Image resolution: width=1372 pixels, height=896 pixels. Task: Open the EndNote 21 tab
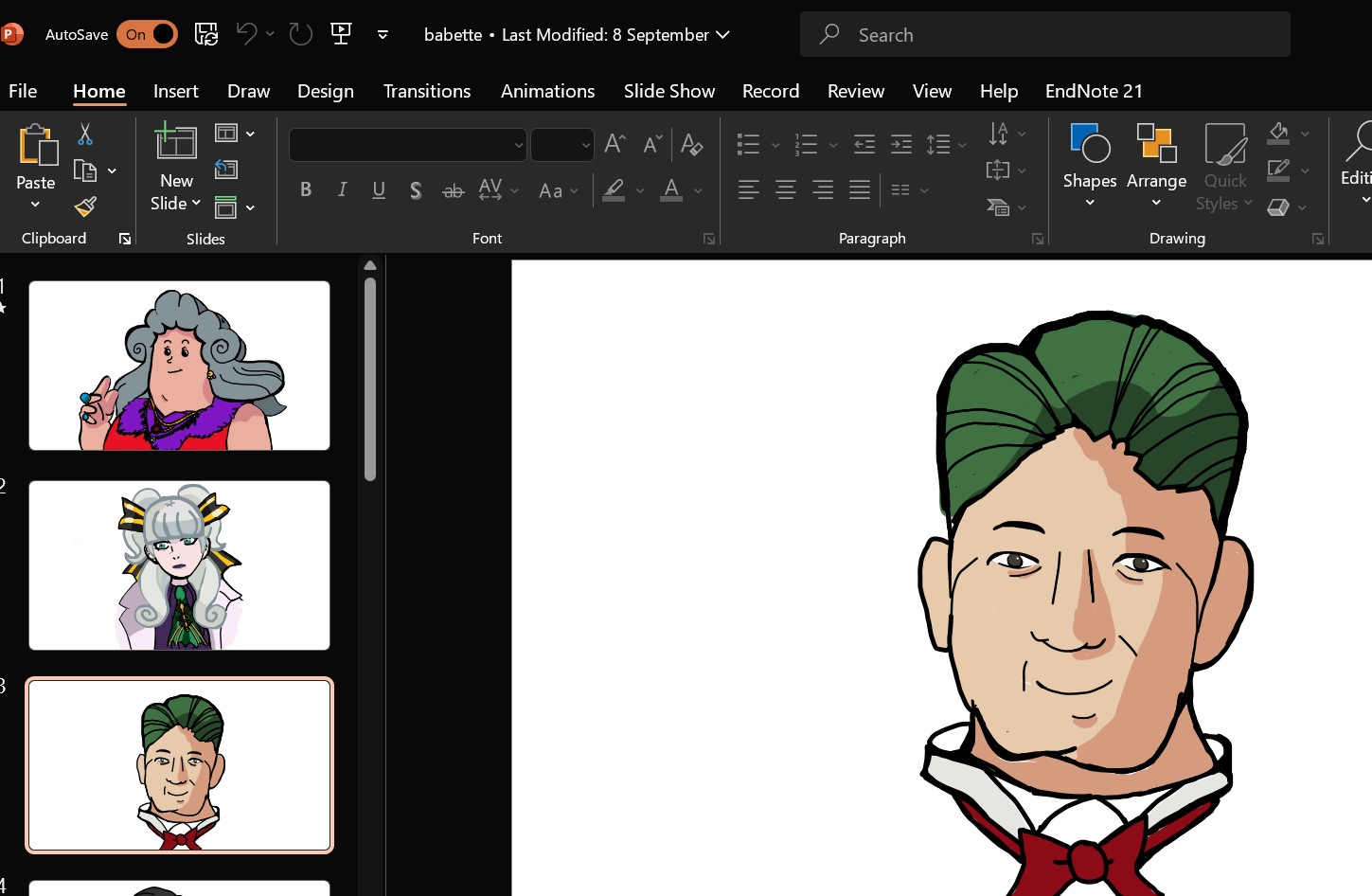click(1094, 91)
